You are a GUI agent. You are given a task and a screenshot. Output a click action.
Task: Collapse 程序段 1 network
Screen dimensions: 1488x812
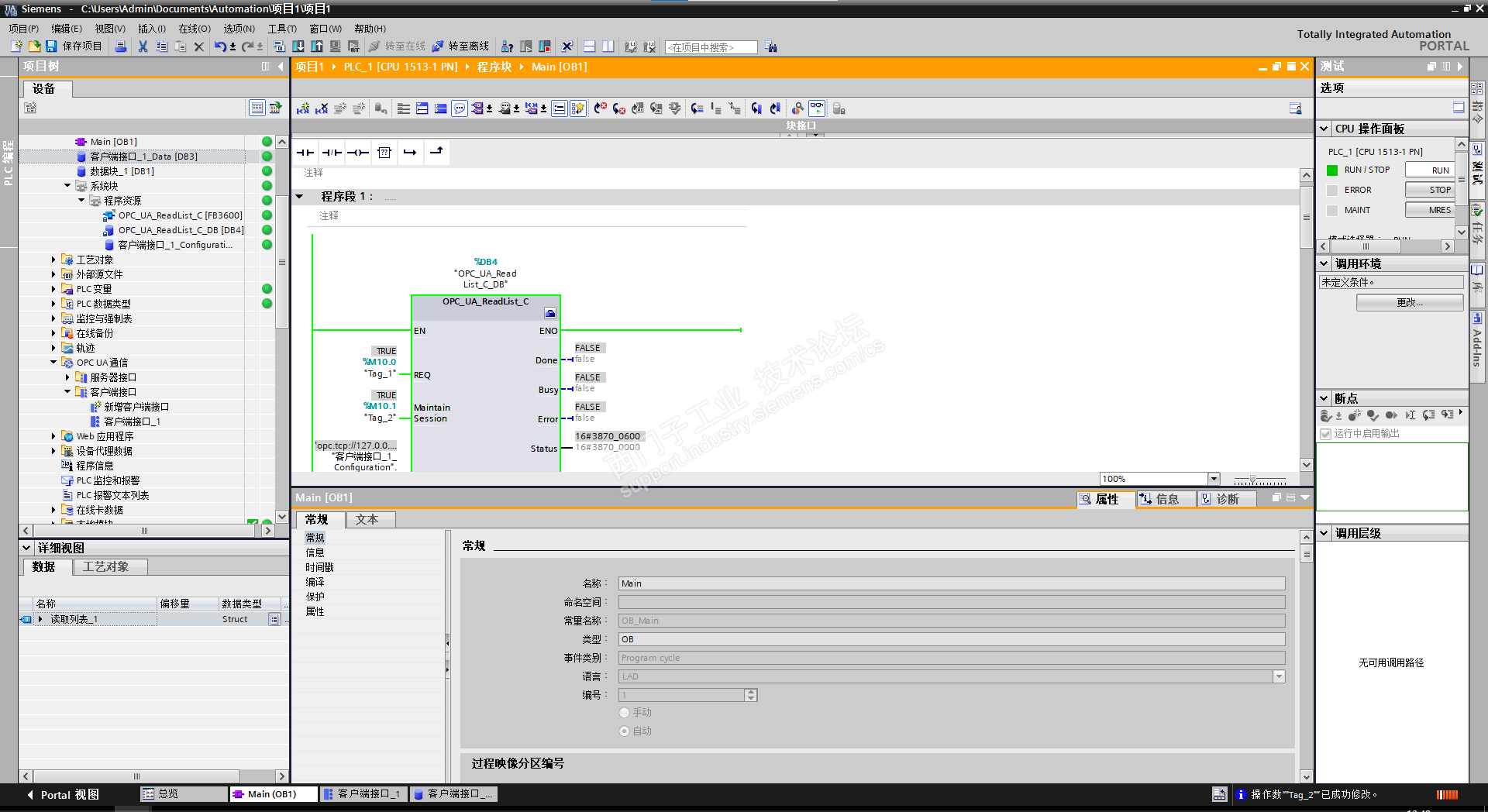(x=300, y=197)
